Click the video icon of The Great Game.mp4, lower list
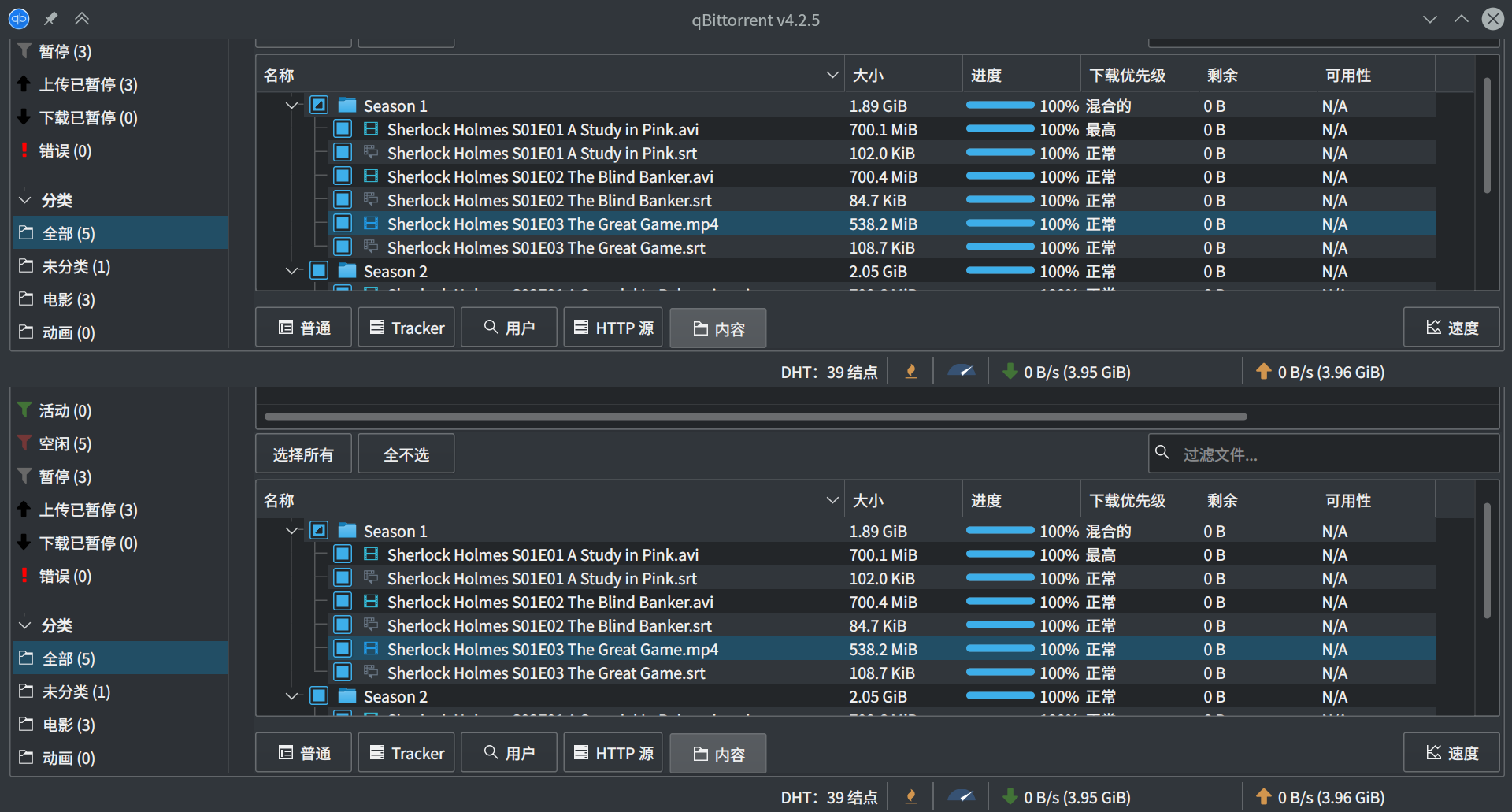This screenshot has width=1512, height=812. (371, 648)
